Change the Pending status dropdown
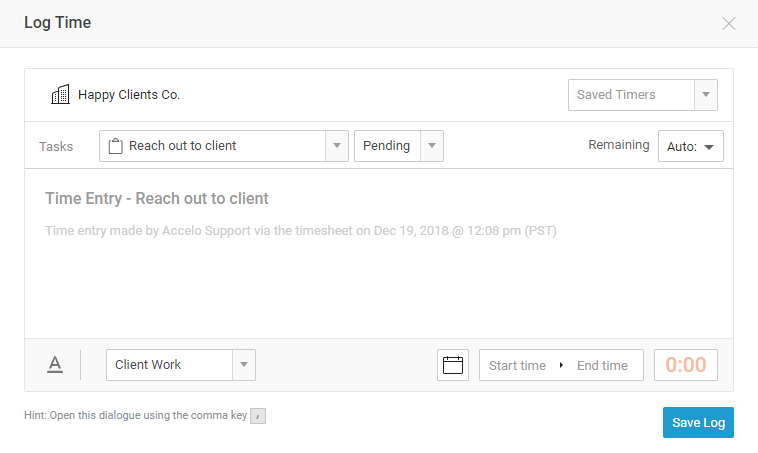Viewport: 758px width, 453px height. pos(432,146)
